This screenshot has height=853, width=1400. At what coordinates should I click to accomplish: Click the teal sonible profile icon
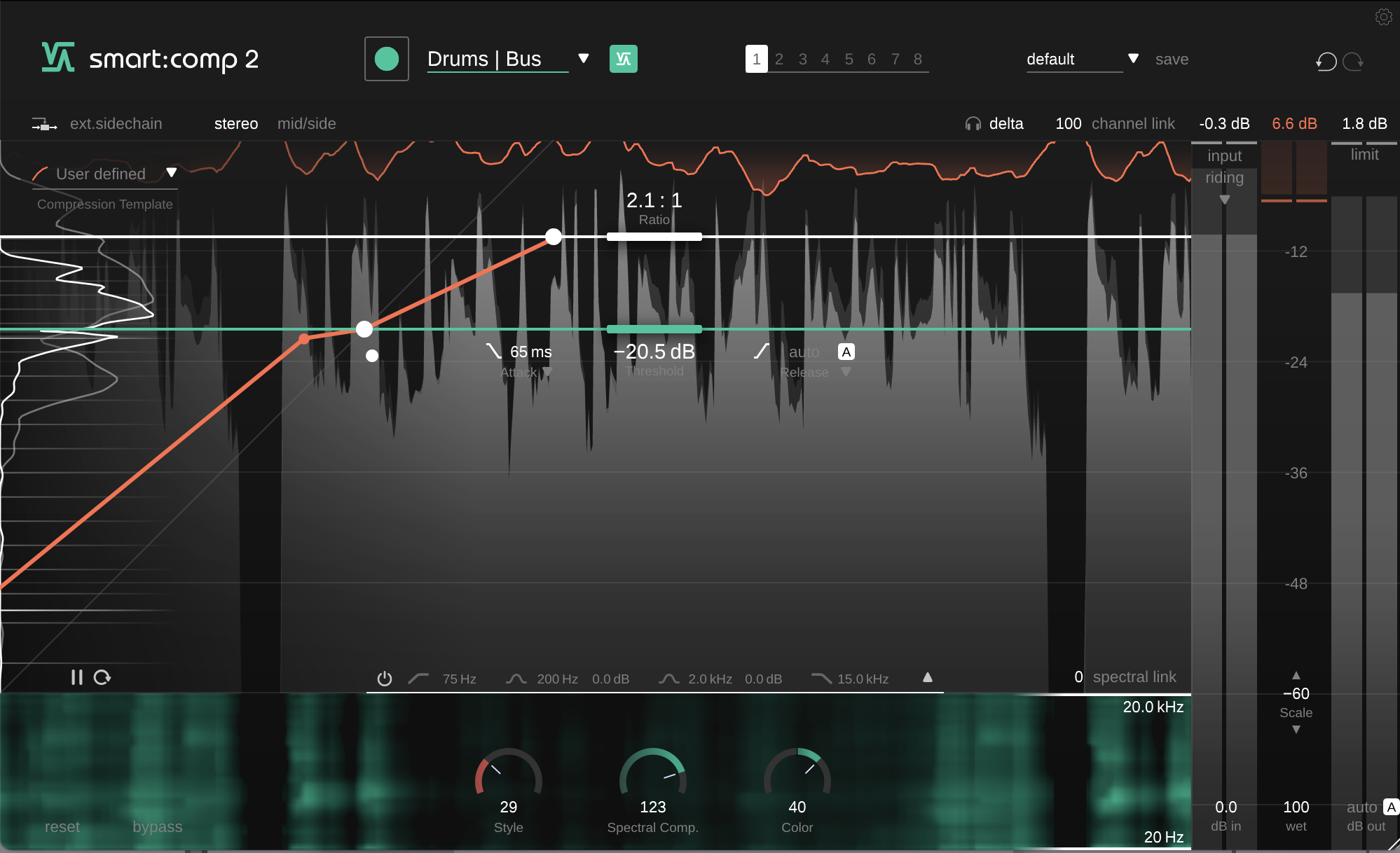[x=623, y=59]
